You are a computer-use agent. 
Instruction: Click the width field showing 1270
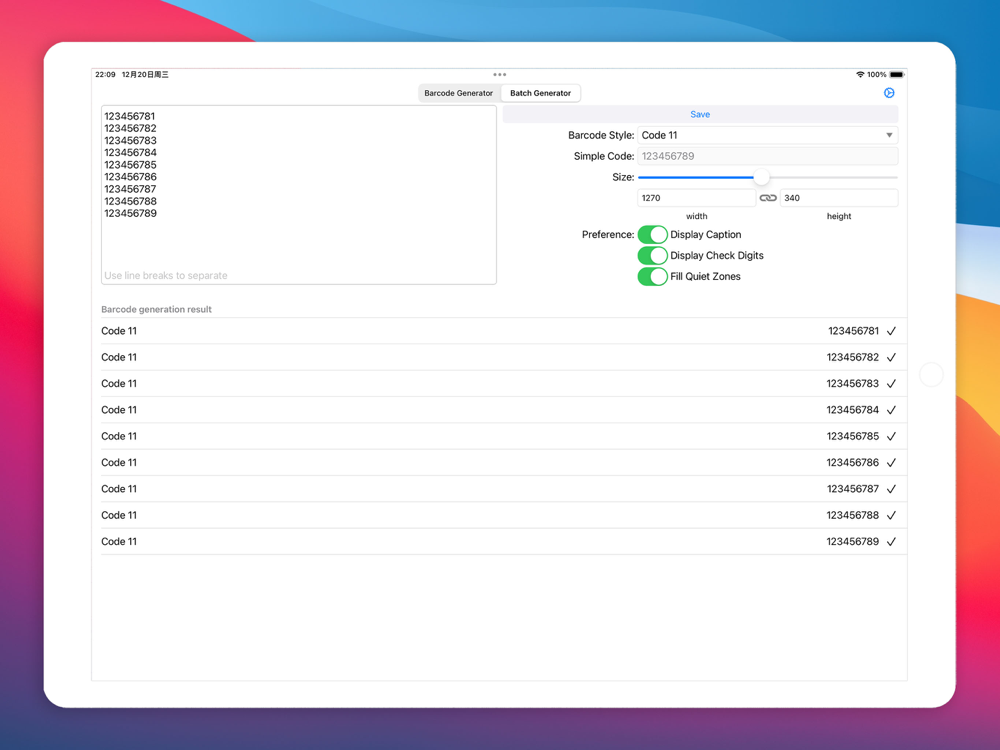(696, 198)
